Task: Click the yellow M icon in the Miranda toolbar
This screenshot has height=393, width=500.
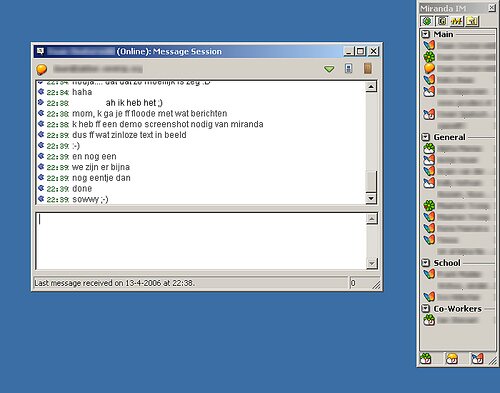Action: coord(456,21)
